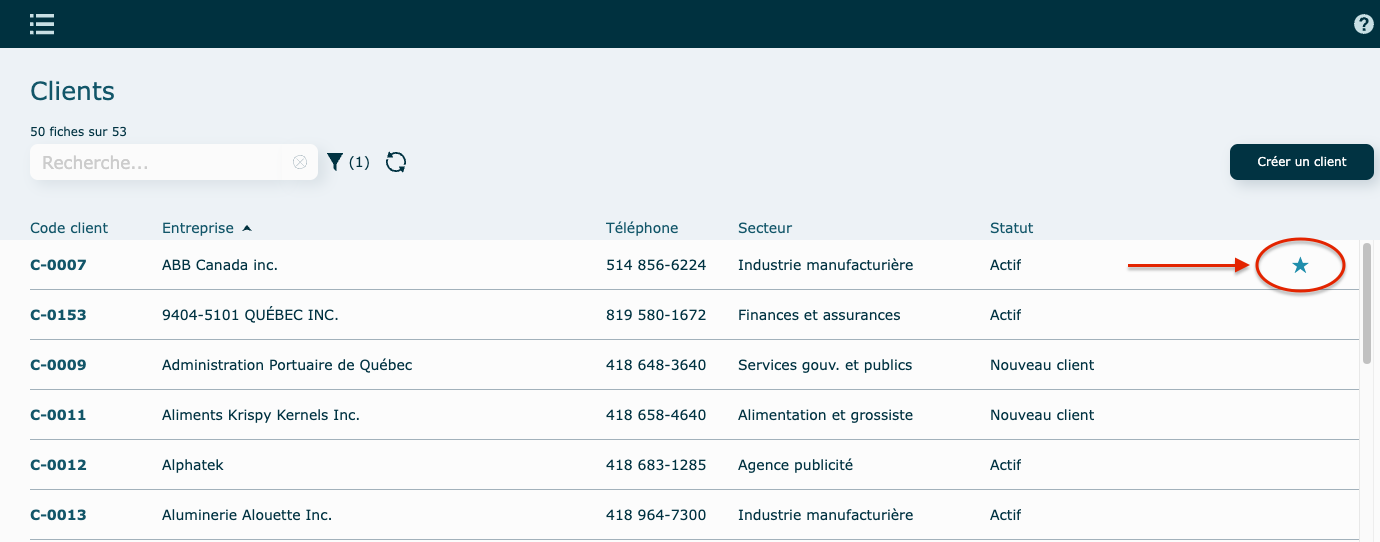The height and width of the screenshot is (542, 1380).
Task: Open client code C-0013
Action: click(x=58, y=515)
